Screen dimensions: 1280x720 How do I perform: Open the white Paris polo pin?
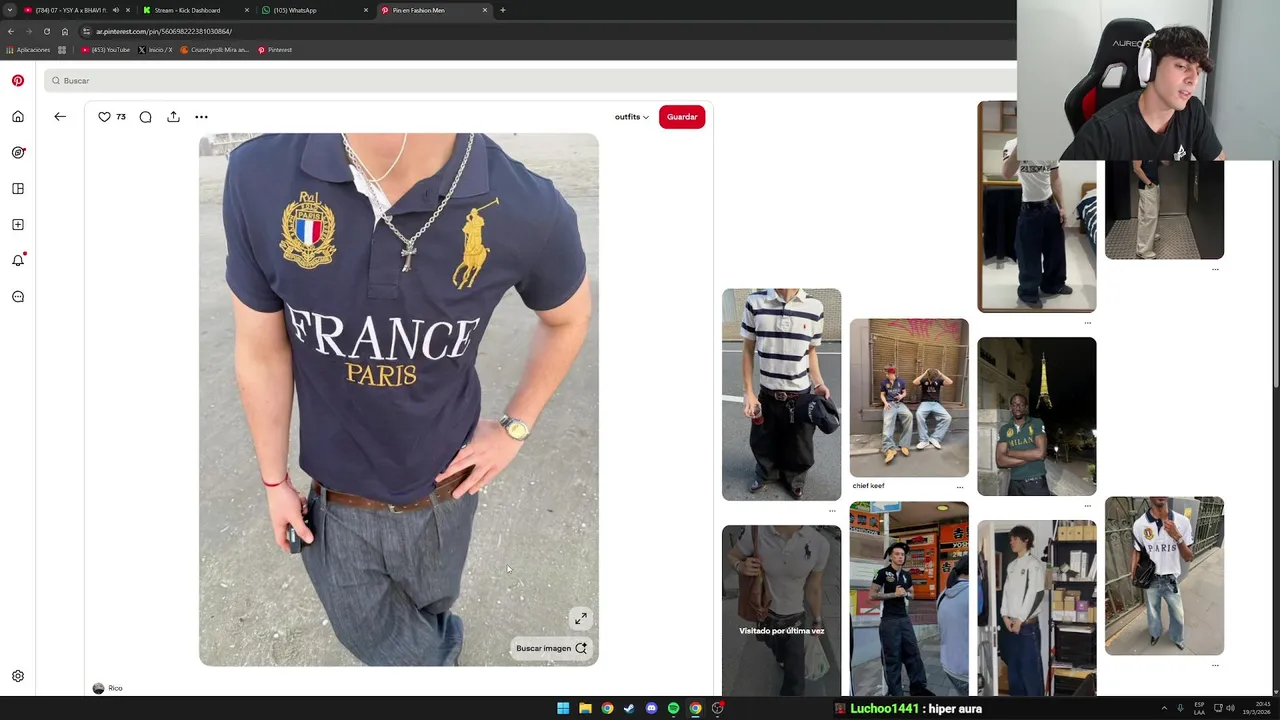point(1164,575)
